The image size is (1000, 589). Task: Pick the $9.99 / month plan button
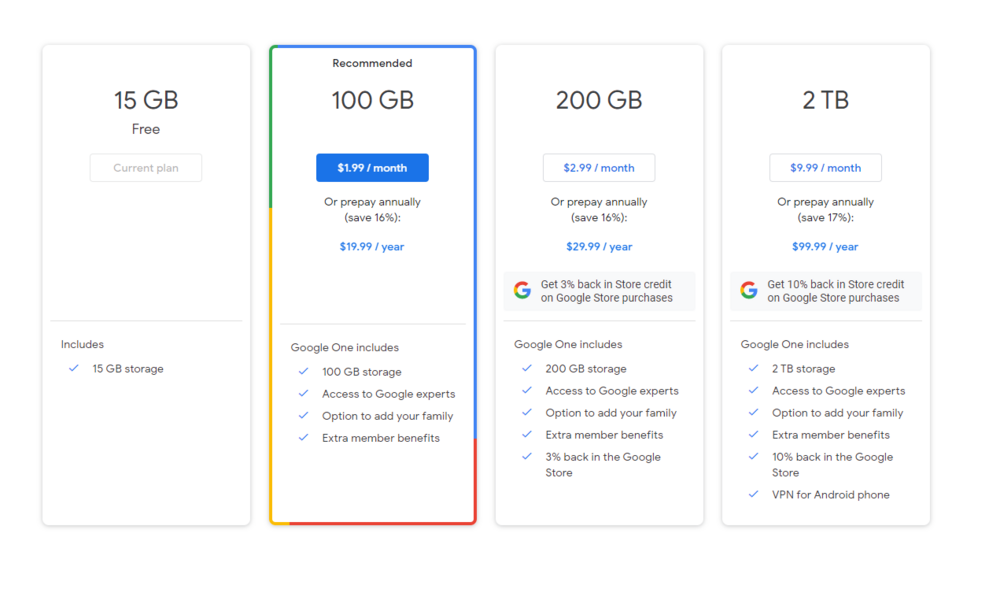pos(825,168)
